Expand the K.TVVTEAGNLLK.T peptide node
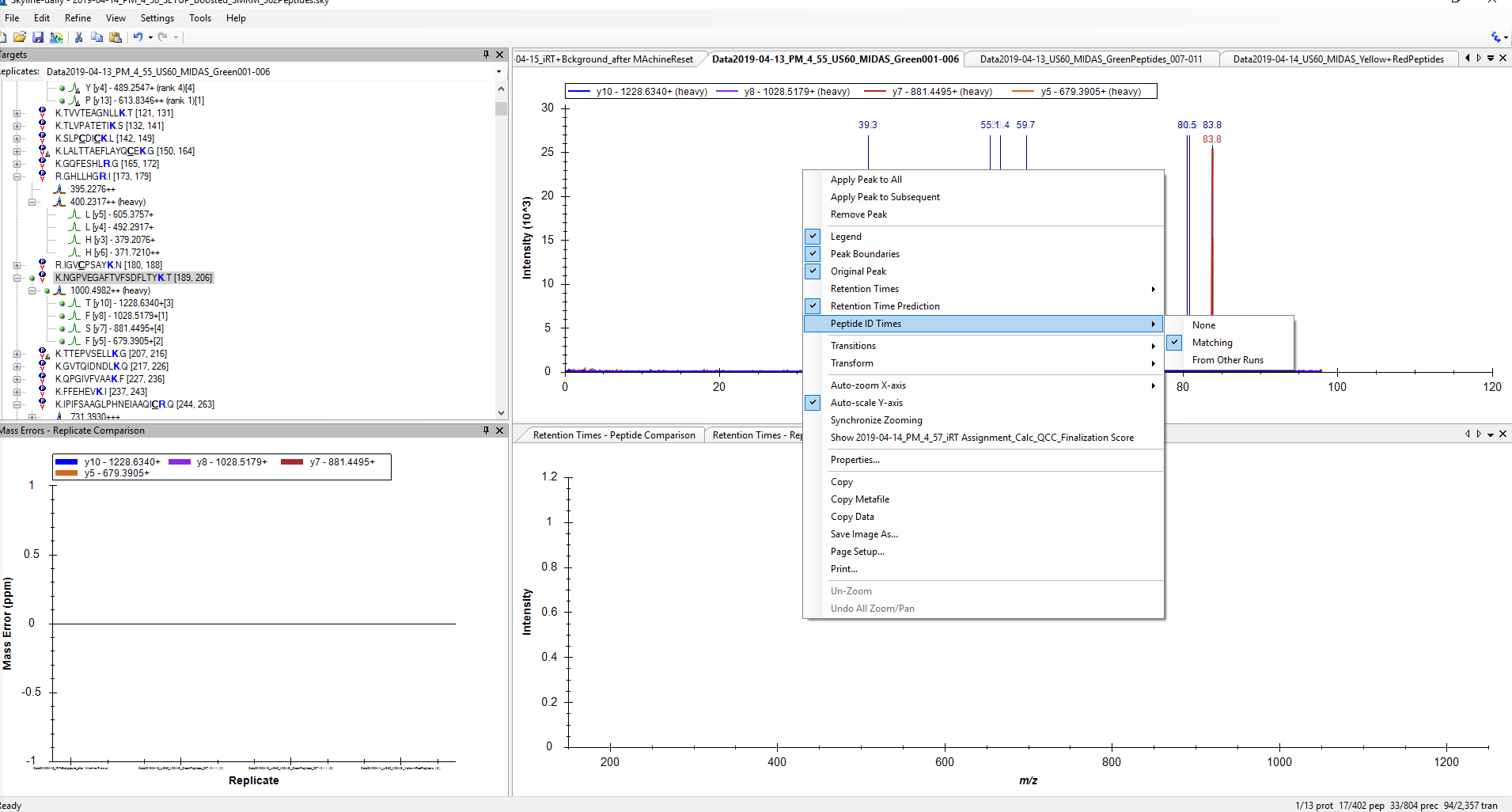The image size is (1512, 812). (x=17, y=113)
